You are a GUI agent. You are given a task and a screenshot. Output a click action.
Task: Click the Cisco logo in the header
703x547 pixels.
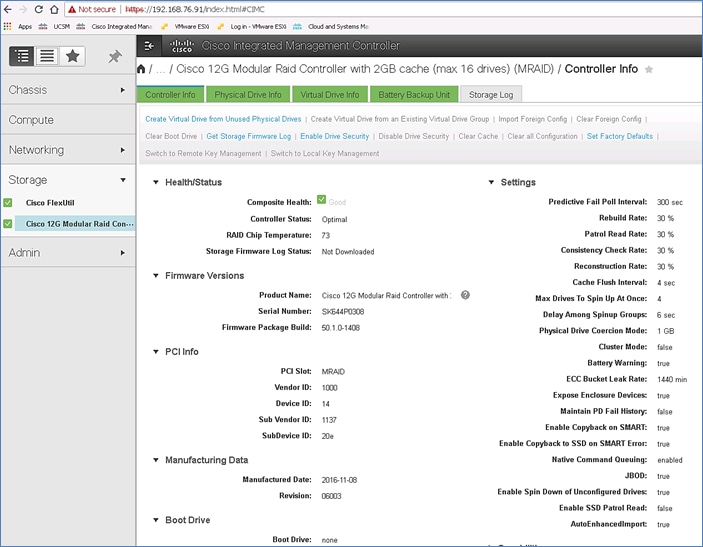tap(182, 46)
